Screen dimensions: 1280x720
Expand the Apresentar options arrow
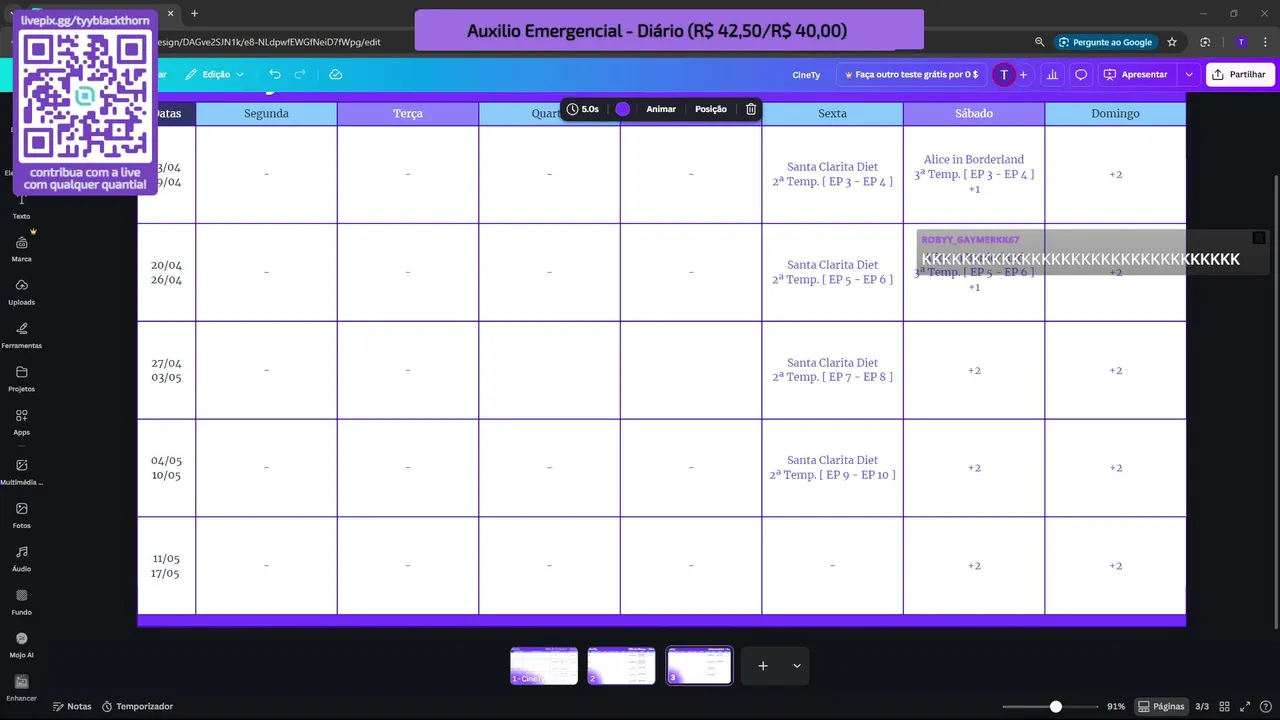tap(1189, 75)
